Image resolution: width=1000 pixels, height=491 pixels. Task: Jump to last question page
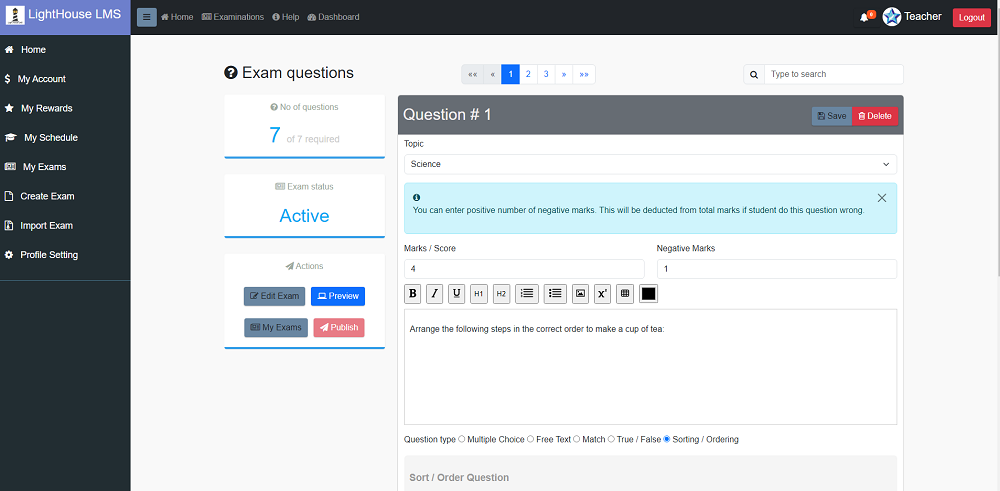point(584,74)
